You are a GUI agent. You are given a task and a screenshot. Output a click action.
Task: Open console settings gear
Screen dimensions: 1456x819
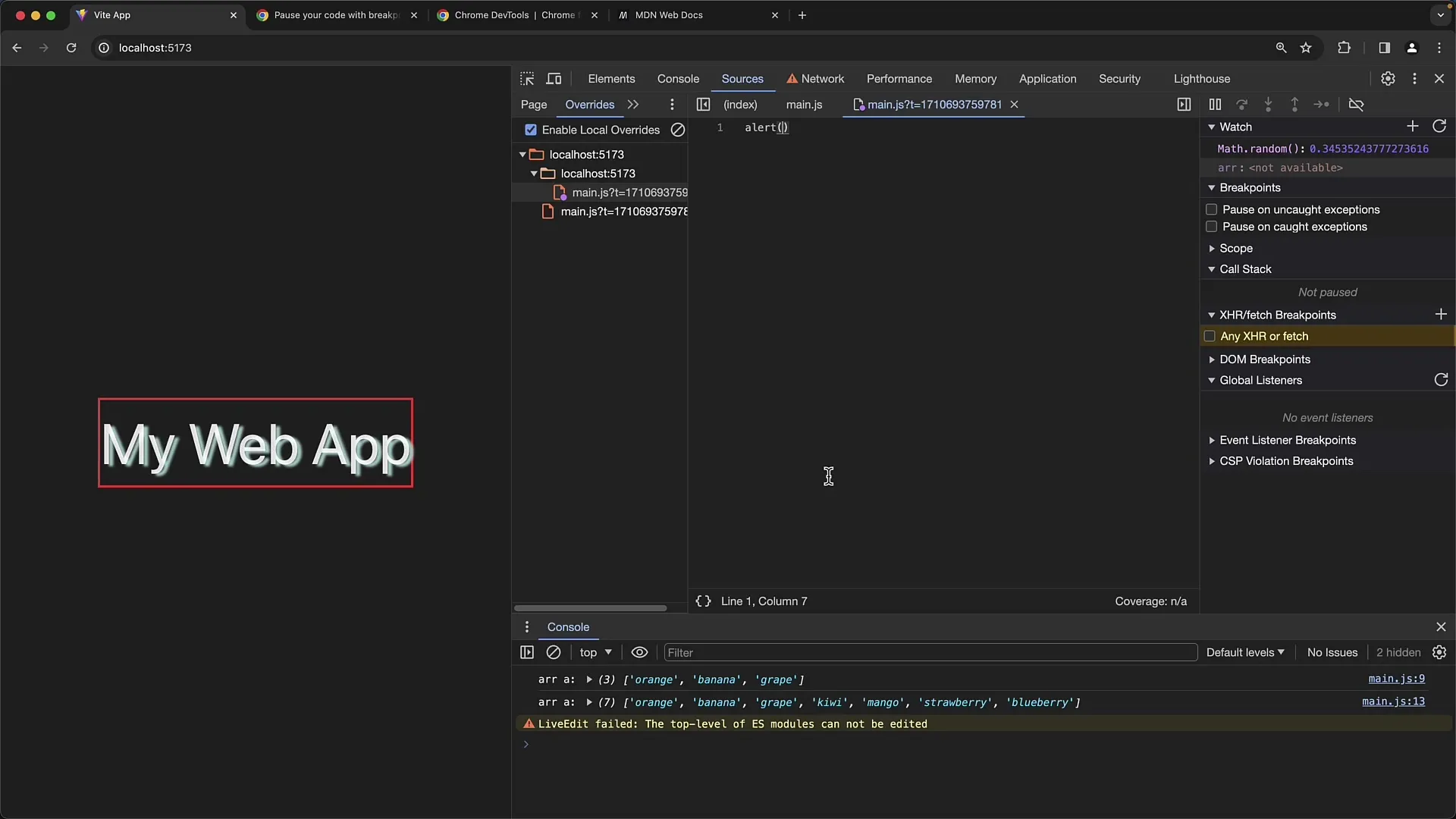1439,653
